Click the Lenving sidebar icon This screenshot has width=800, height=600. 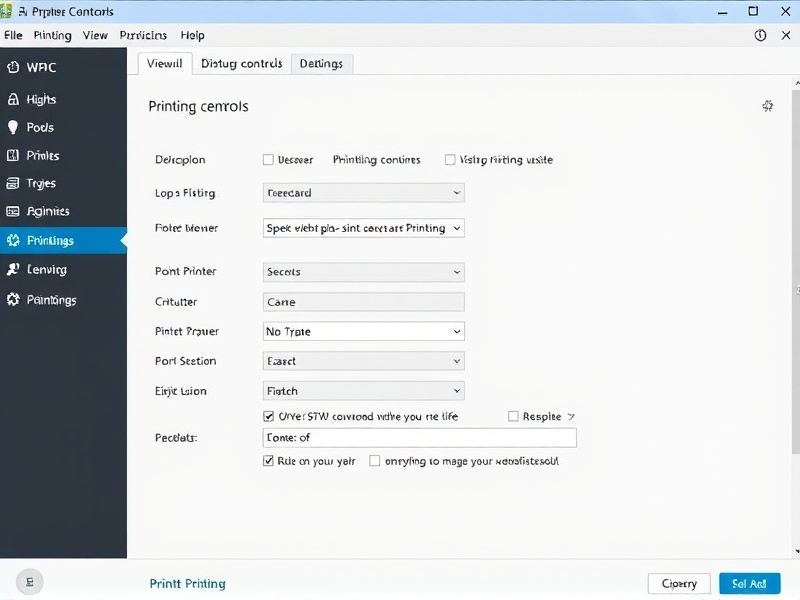(x=13, y=270)
